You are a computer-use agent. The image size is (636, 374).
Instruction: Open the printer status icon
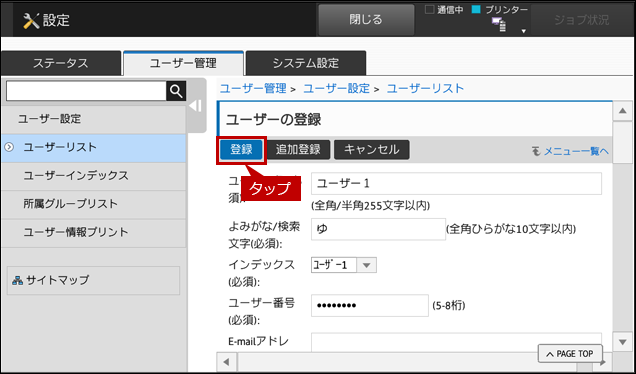click(x=499, y=24)
